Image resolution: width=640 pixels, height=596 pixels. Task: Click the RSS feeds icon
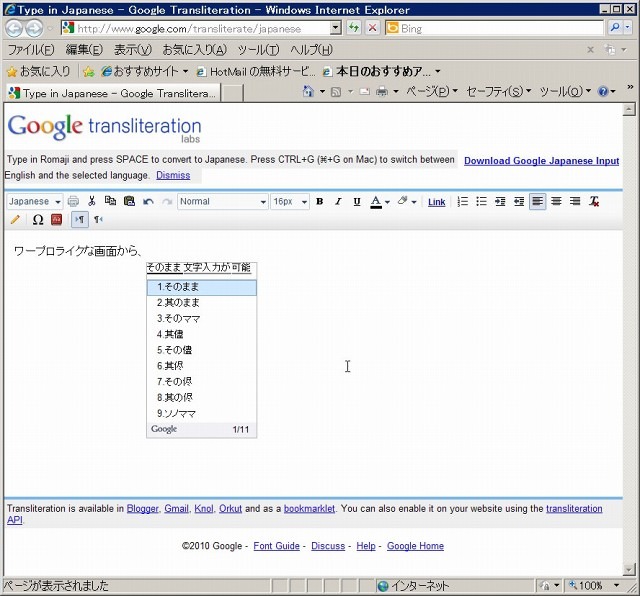tap(336, 92)
